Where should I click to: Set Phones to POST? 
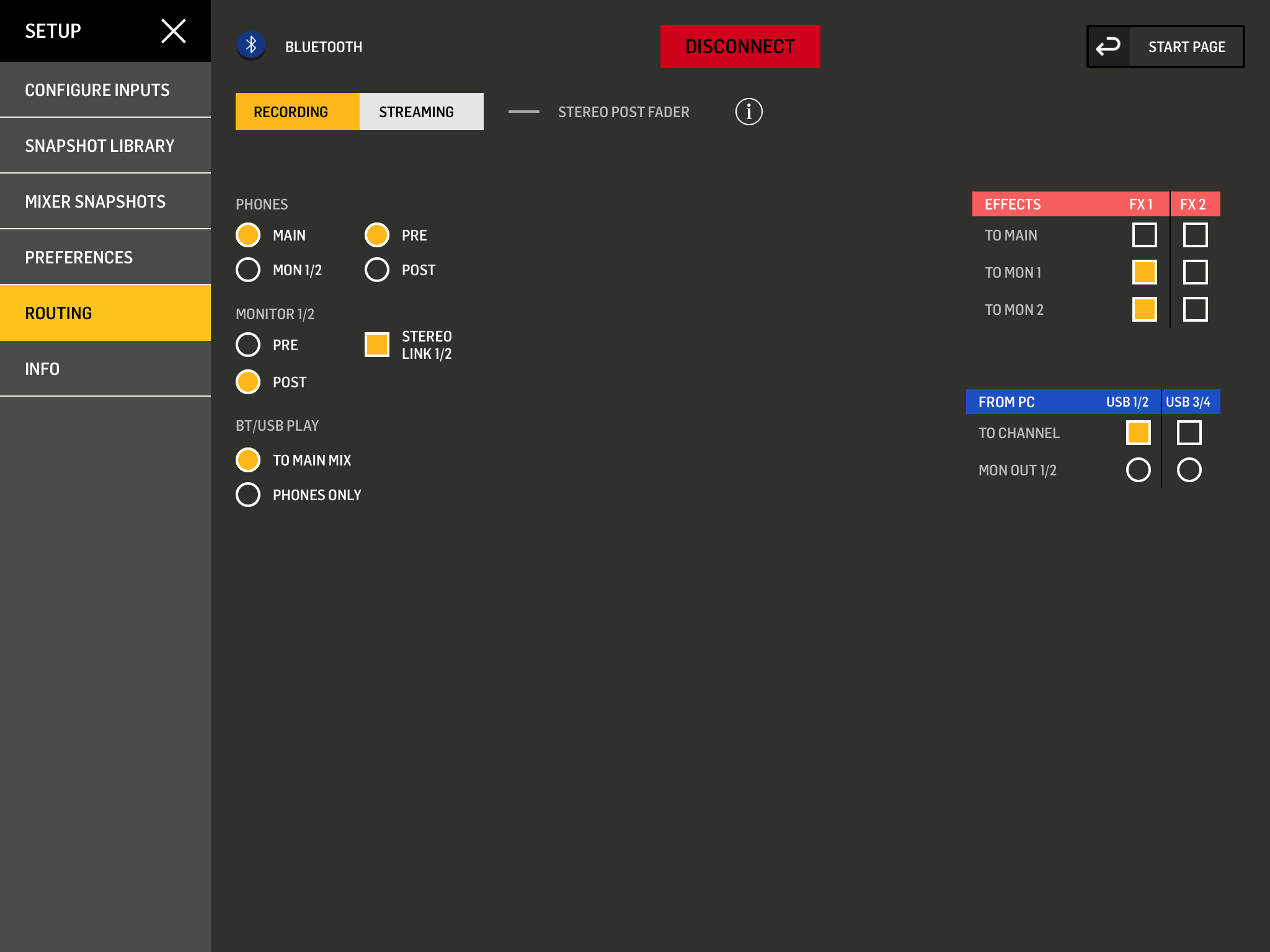point(377,270)
